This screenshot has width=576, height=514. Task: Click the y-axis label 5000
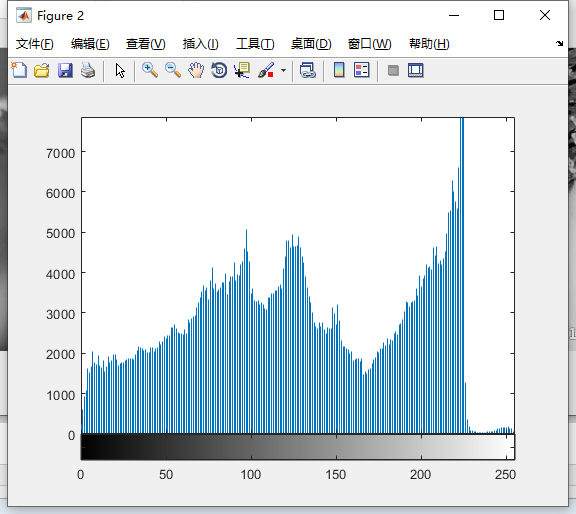pos(61,234)
